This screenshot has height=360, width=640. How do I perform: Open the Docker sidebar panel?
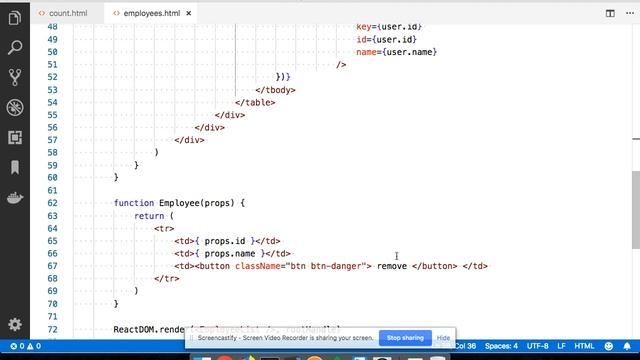click(15, 198)
